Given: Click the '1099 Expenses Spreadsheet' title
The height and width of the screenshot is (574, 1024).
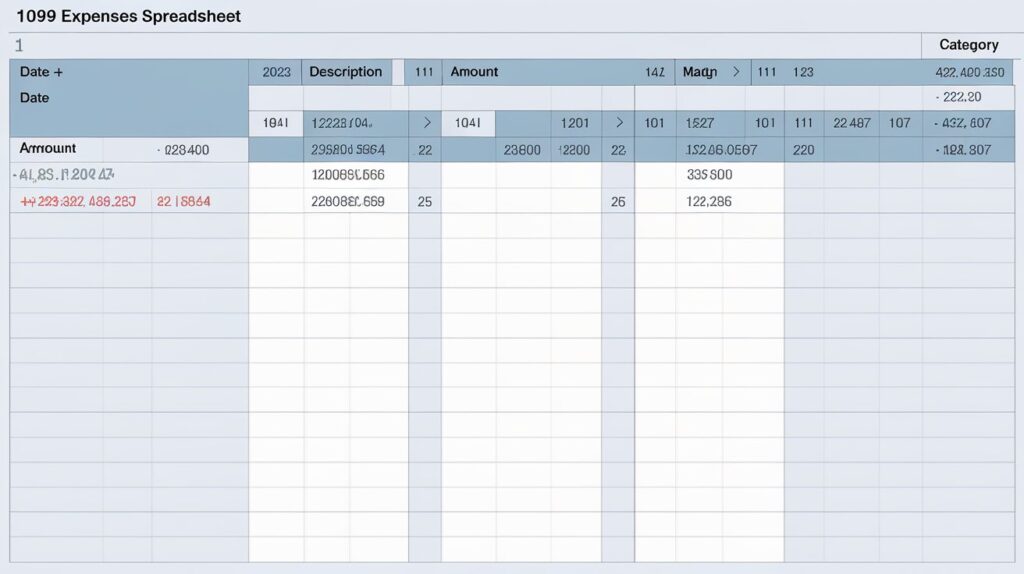Looking at the screenshot, I should pyautogui.click(x=129, y=16).
